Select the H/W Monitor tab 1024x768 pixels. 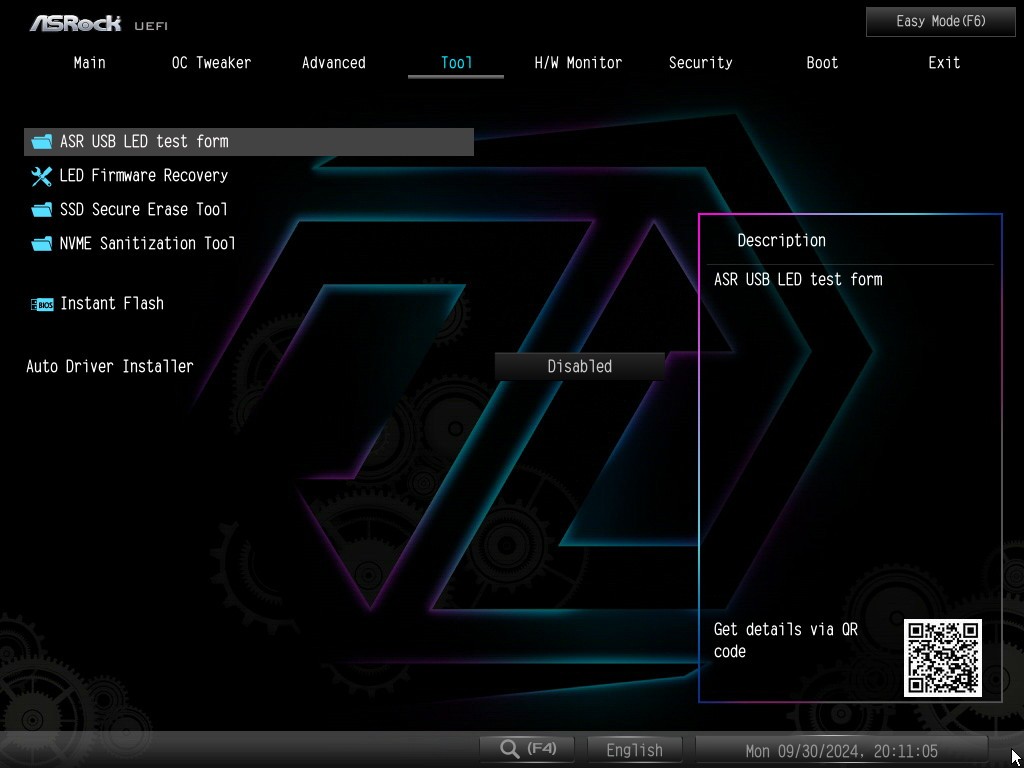pos(578,63)
